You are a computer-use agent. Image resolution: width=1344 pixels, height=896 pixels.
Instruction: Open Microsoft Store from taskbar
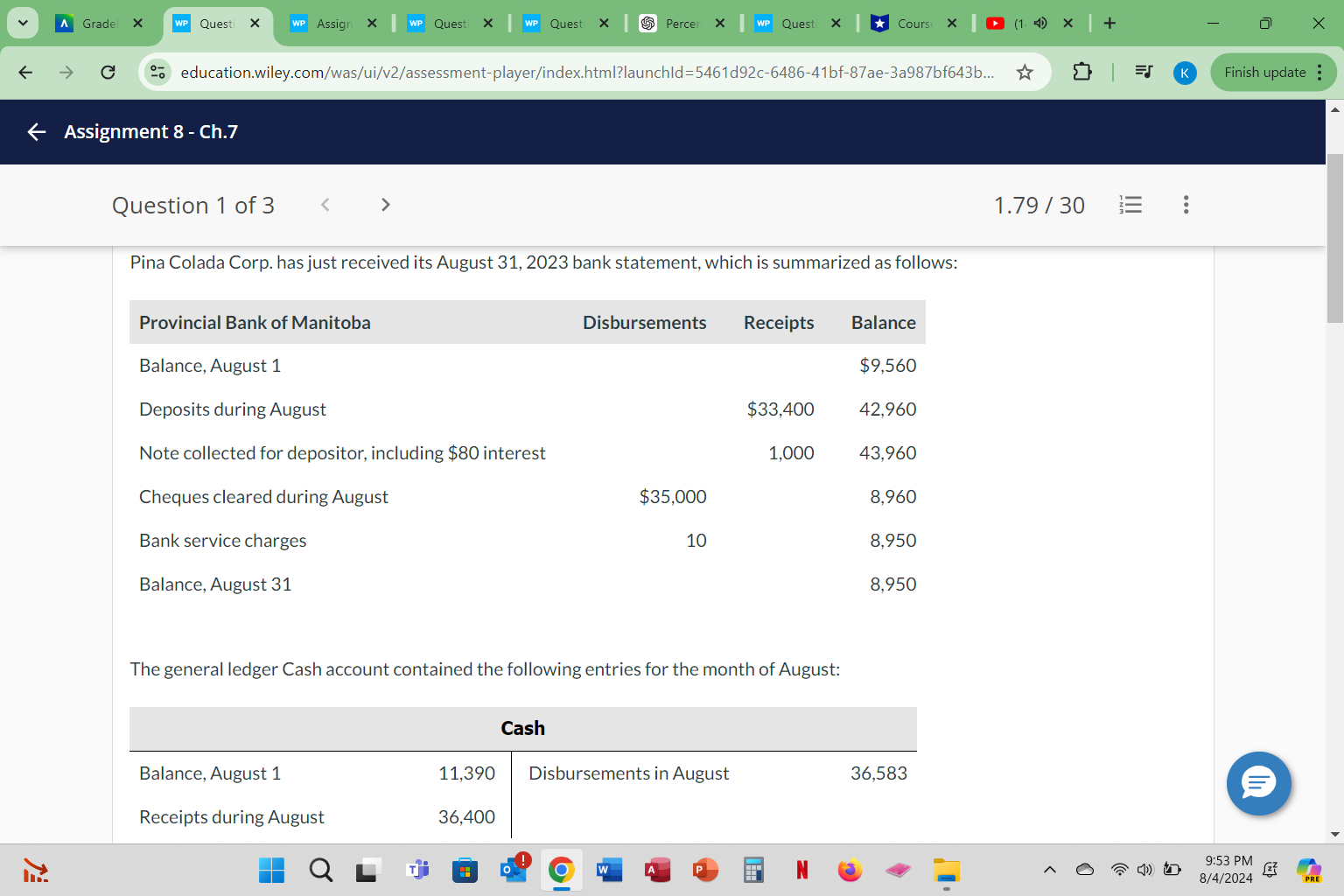465,870
